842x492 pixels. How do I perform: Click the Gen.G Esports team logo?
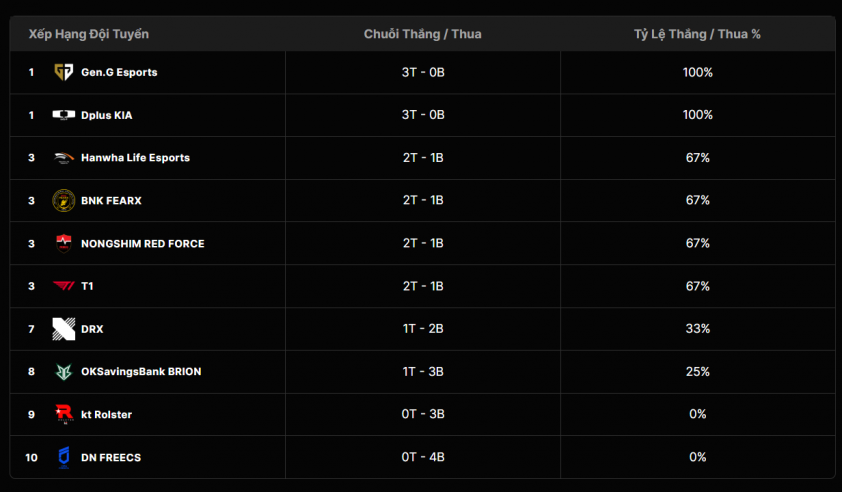pyautogui.click(x=63, y=72)
